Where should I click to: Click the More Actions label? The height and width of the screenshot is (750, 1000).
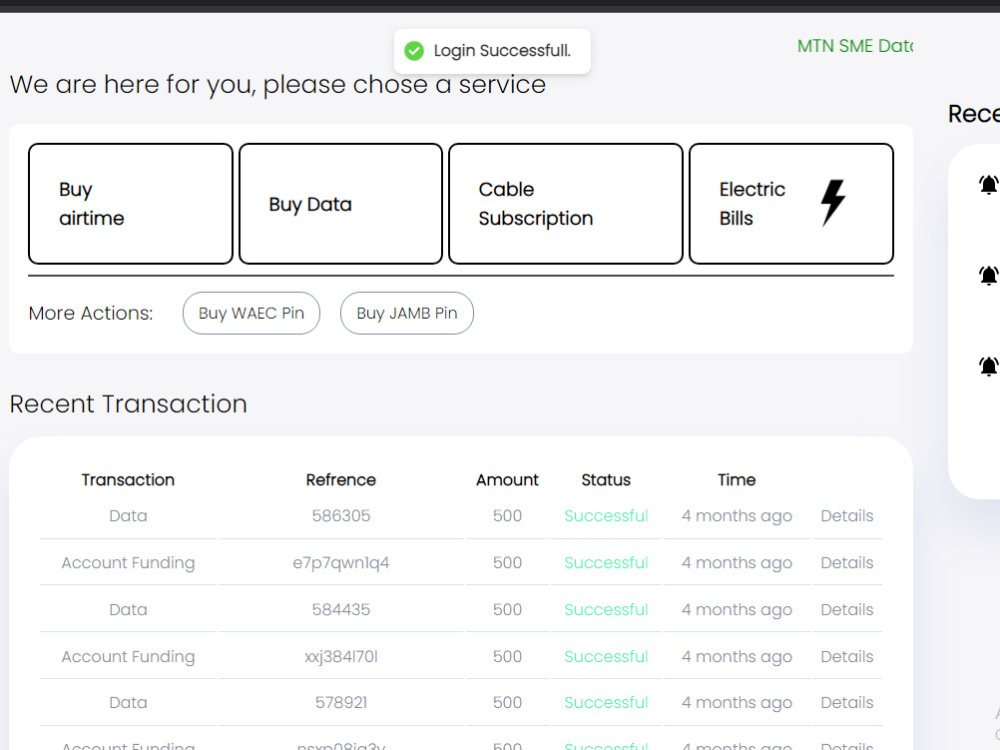[x=91, y=313]
